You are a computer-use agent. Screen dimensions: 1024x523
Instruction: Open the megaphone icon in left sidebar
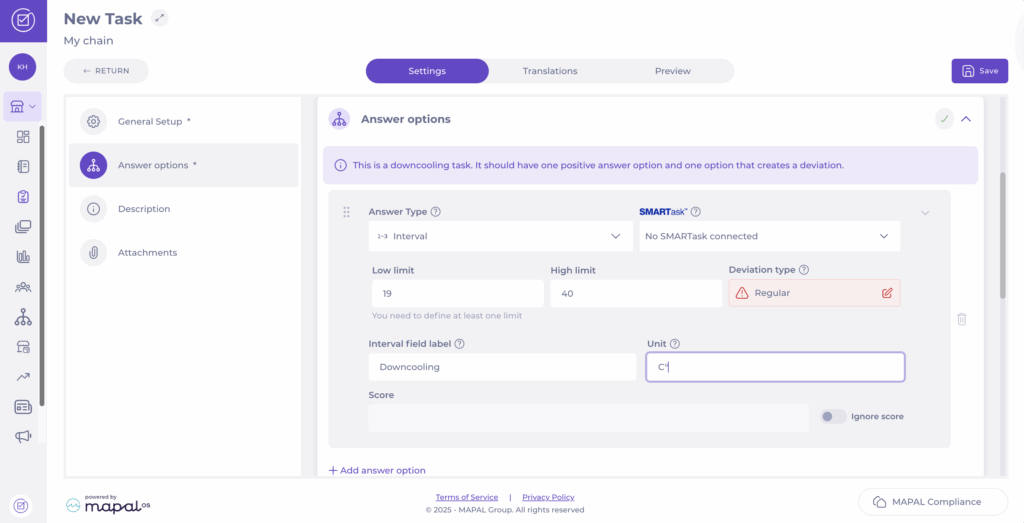pos(23,436)
